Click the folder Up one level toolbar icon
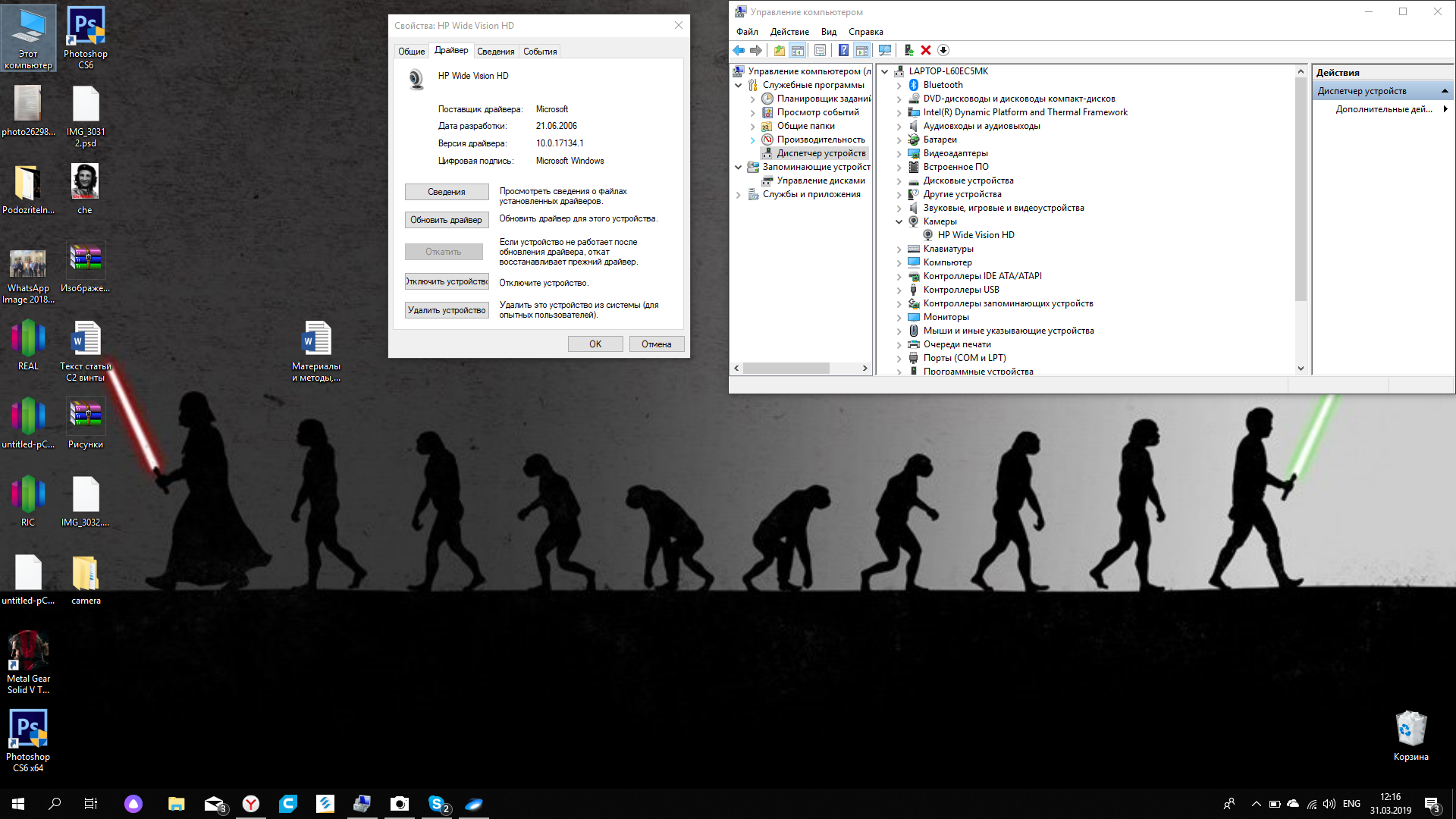Image resolution: width=1456 pixels, height=819 pixels. [780, 50]
